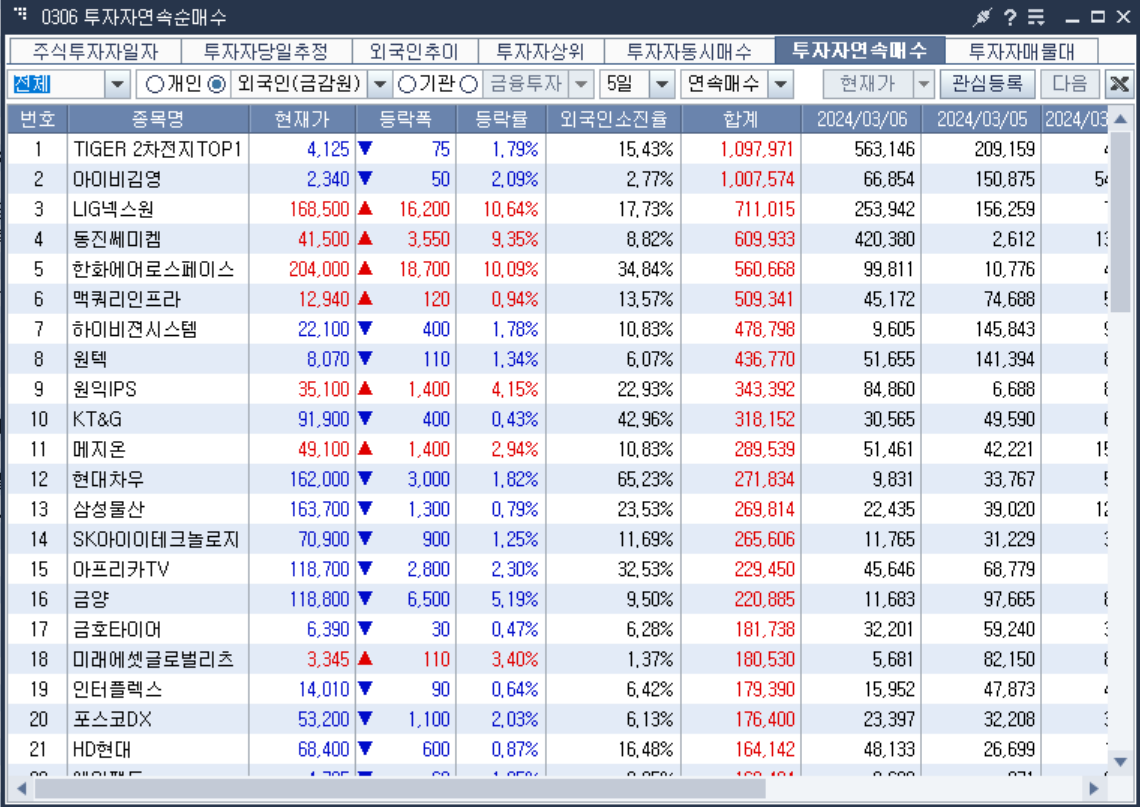Click the vertical scrollbar up arrow
Screen dimensions: 1140x807
(x=1120, y=119)
